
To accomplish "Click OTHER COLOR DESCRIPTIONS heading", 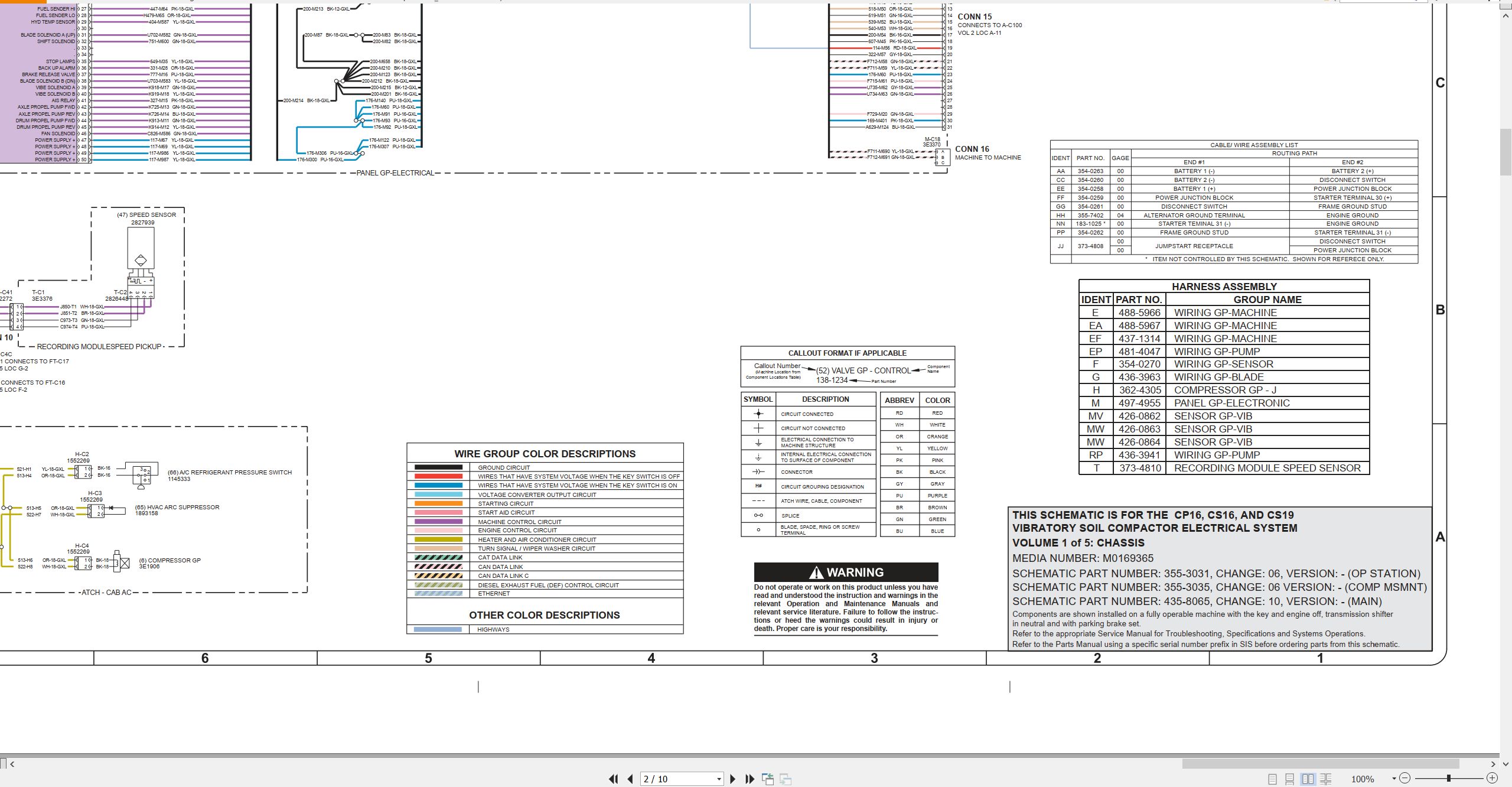I will tap(544, 615).
